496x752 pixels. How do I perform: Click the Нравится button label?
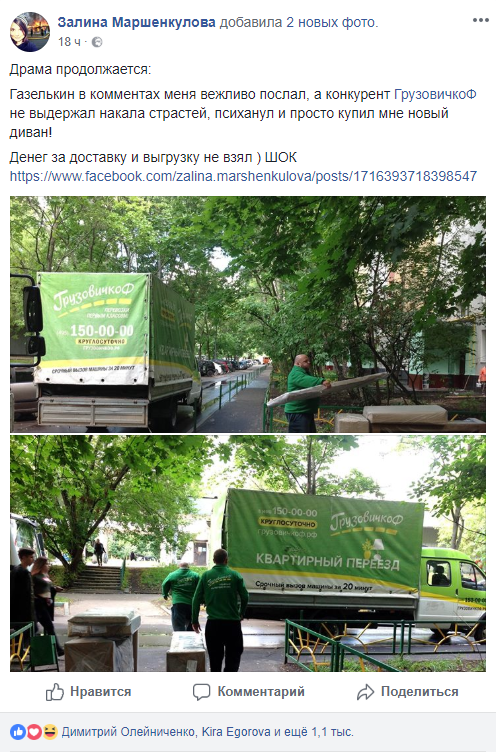(x=100, y=692)
